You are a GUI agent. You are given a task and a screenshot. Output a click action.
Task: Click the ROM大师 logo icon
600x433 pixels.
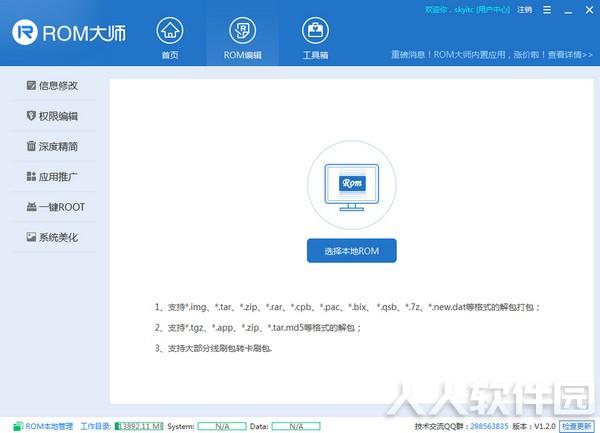pos(25,32)
